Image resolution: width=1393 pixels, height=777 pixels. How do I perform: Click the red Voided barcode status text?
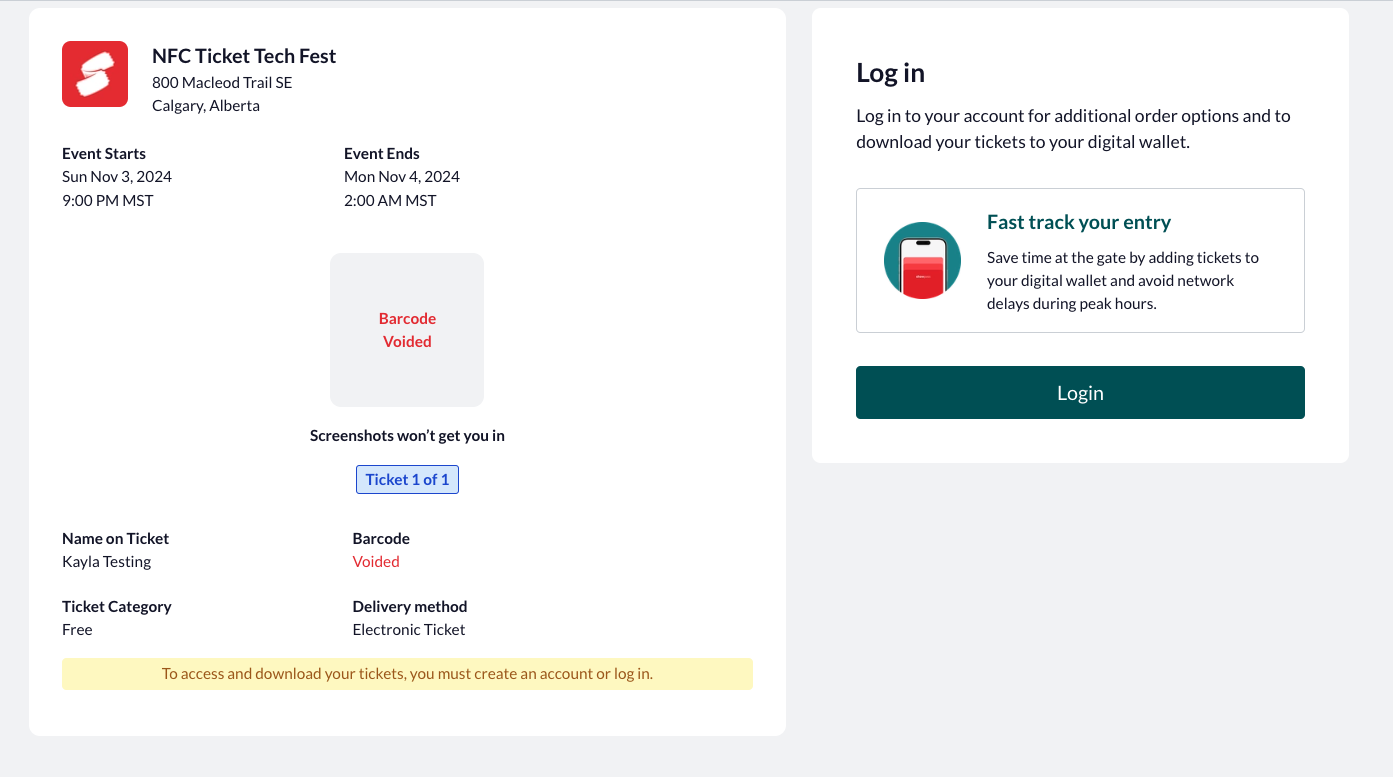tap(376, 562)
